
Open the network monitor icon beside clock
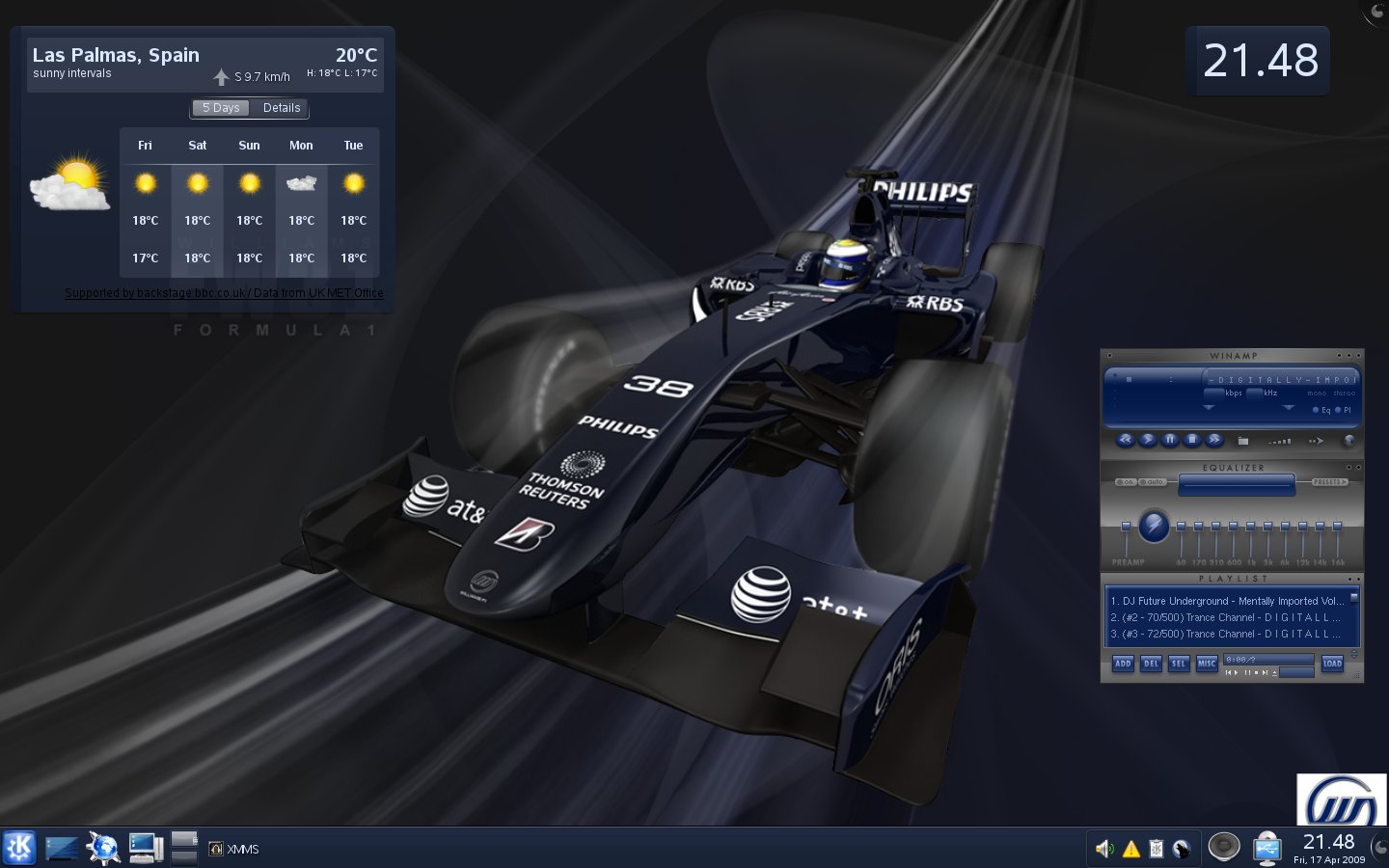click(1266, 848)
